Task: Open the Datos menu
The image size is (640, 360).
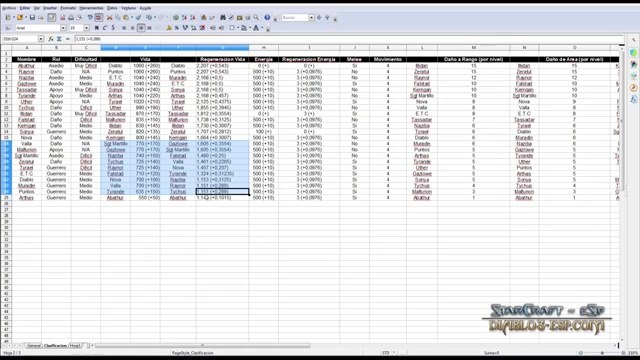Action: 112,8
